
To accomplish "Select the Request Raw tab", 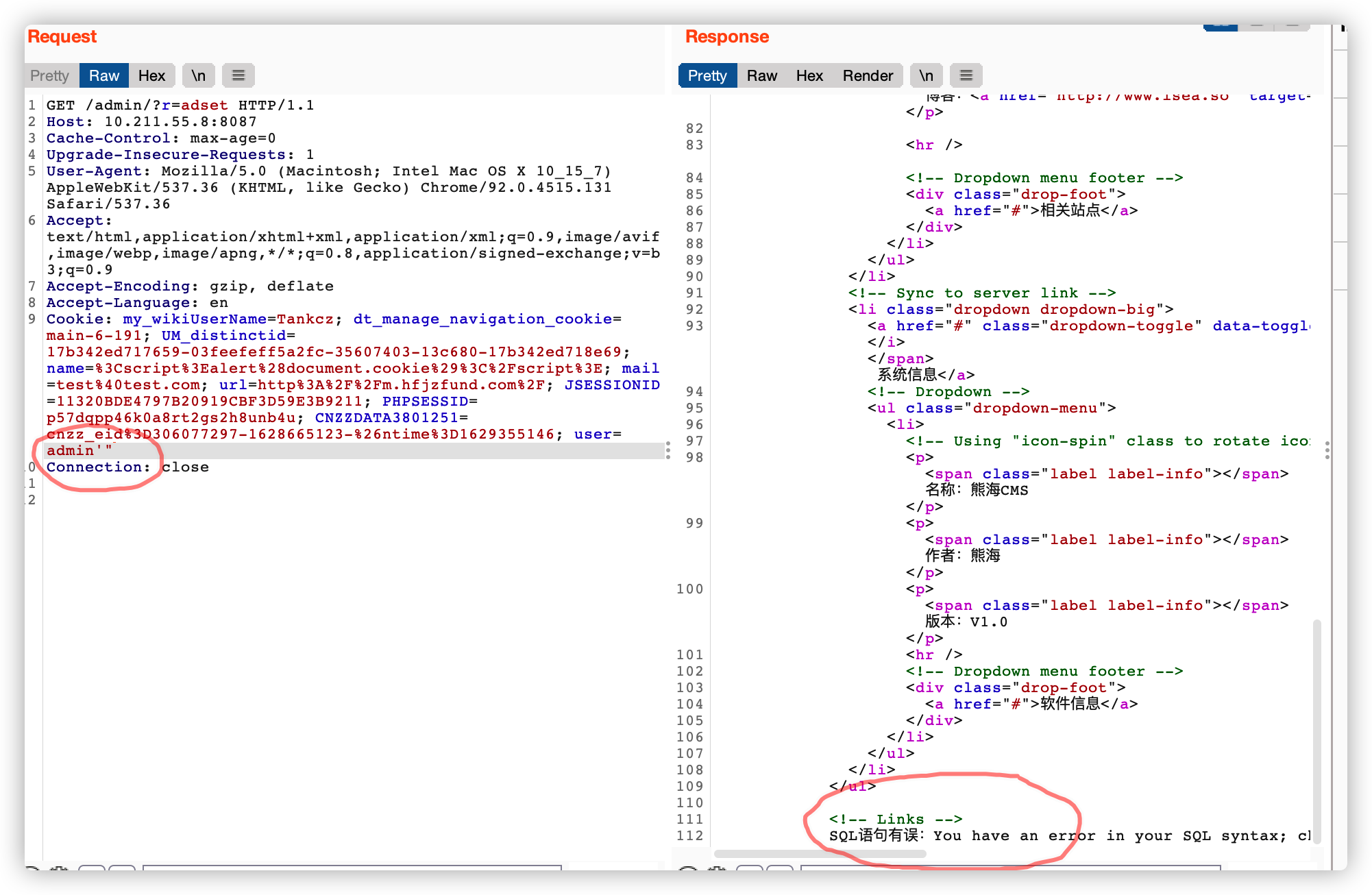I will click(104, 75).
